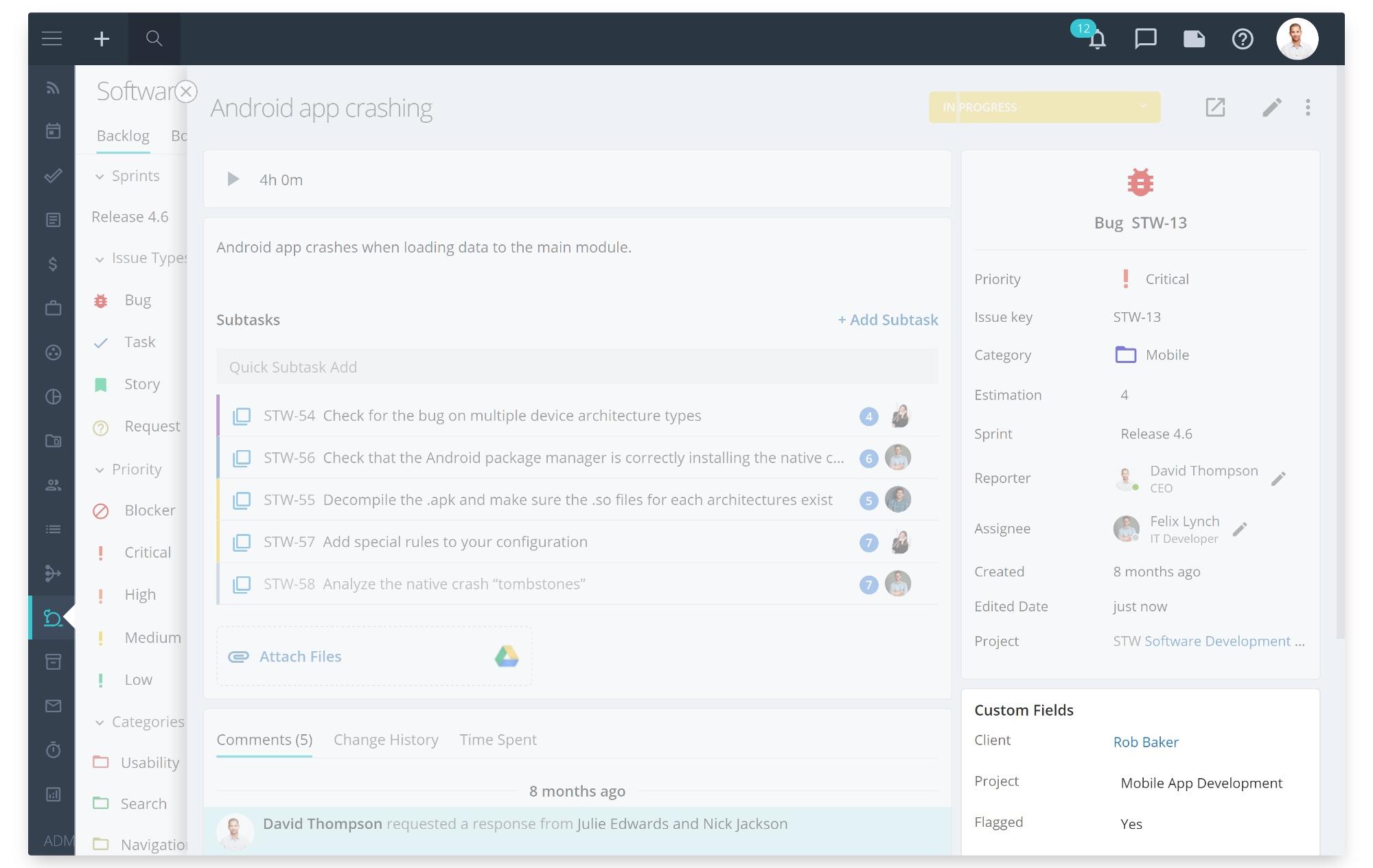1373x868 pixels.
Task: Open subtask STW-55 Decompile the .apk
Action: [x=577, y=500]
